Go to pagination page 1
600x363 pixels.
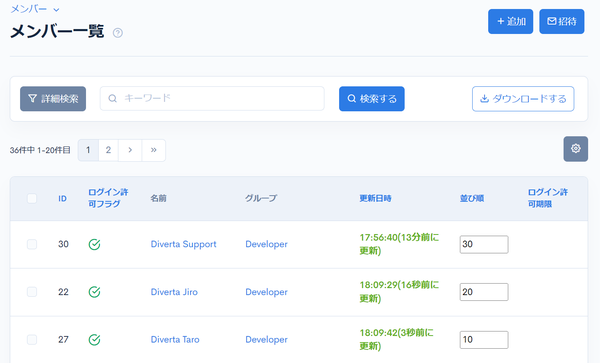[88, 150]
